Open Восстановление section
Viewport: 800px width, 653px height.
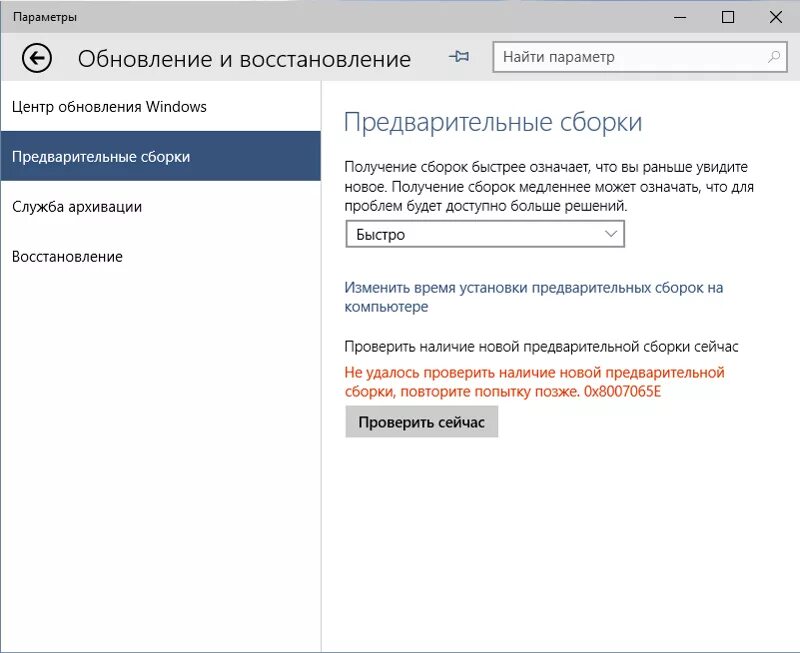[161, 256]
